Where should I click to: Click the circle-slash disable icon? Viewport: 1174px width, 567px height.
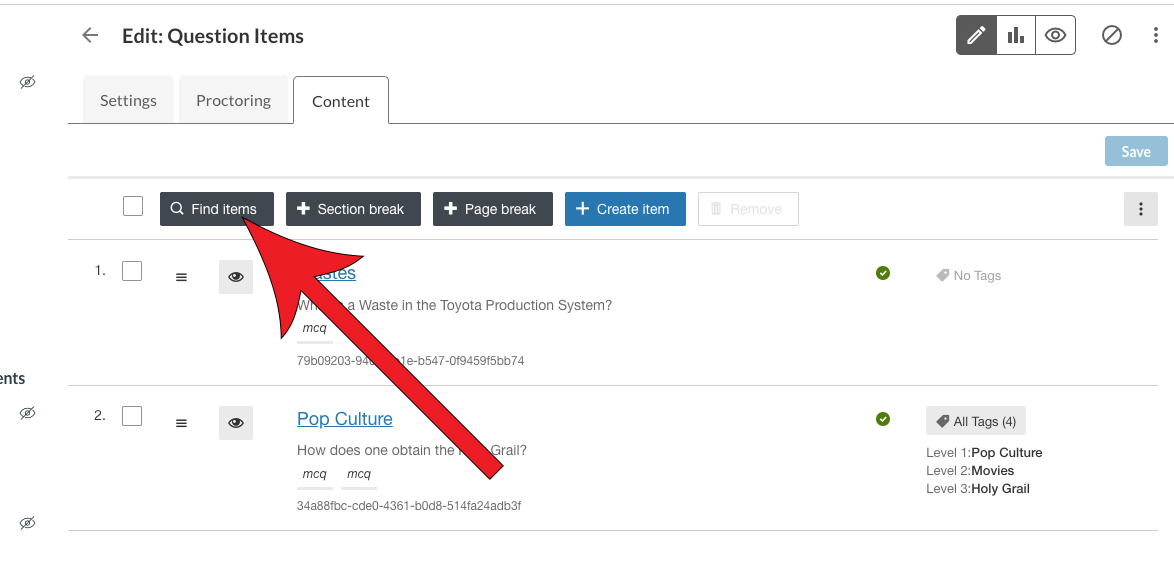[x=1112, y=35]
